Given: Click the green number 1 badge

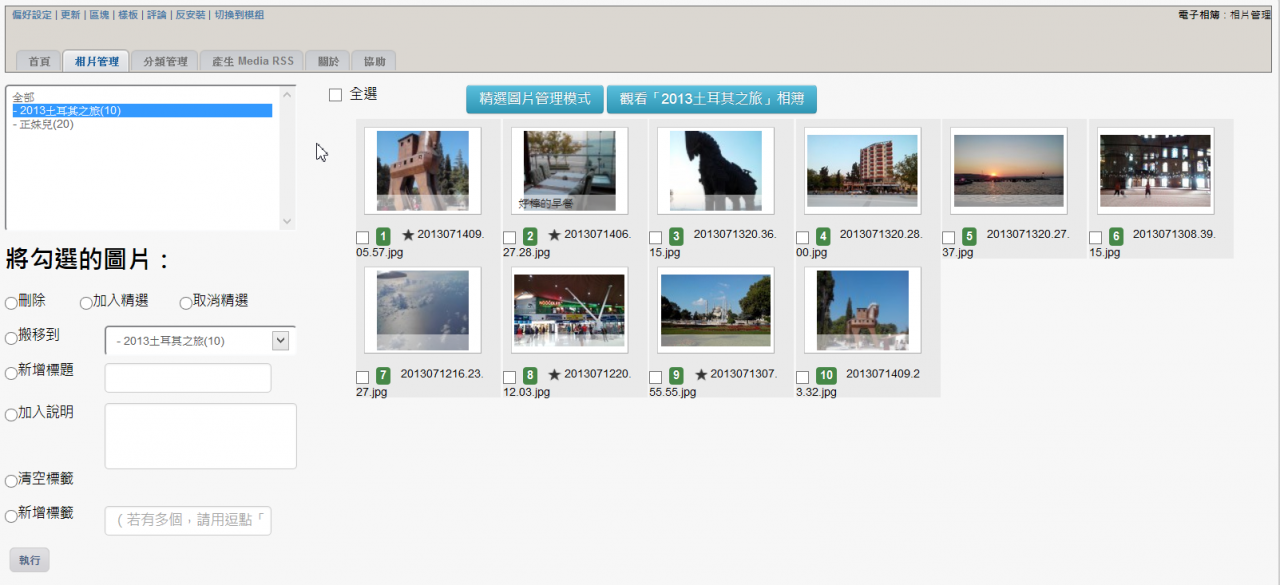Looking at the screenshot, I should click(x=383, y=237).
